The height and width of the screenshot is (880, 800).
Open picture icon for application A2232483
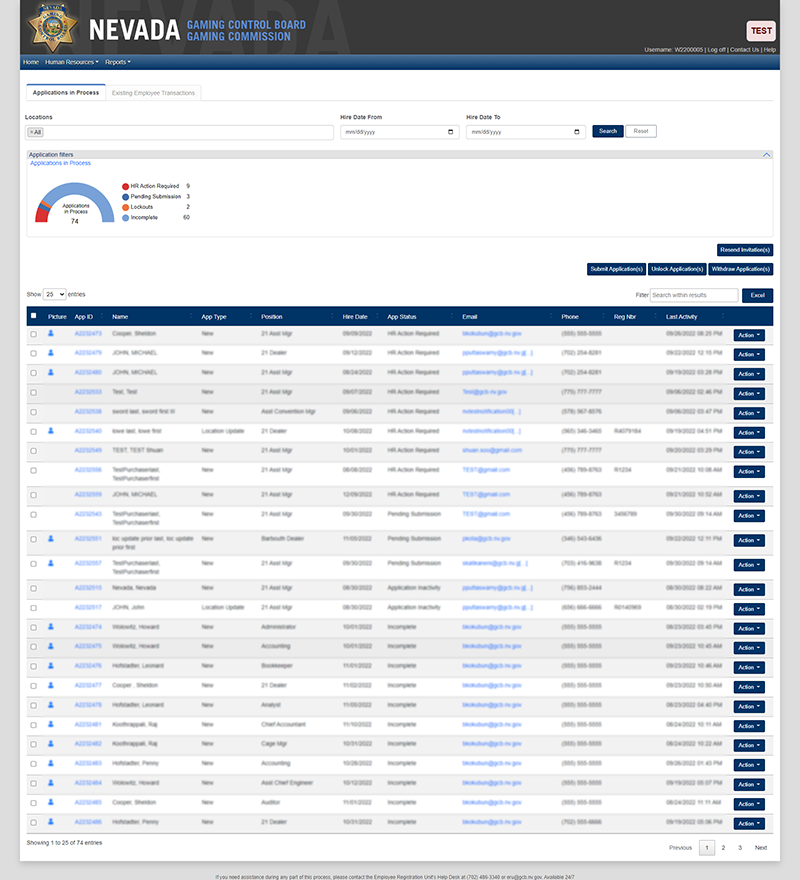tap(51, 763)
